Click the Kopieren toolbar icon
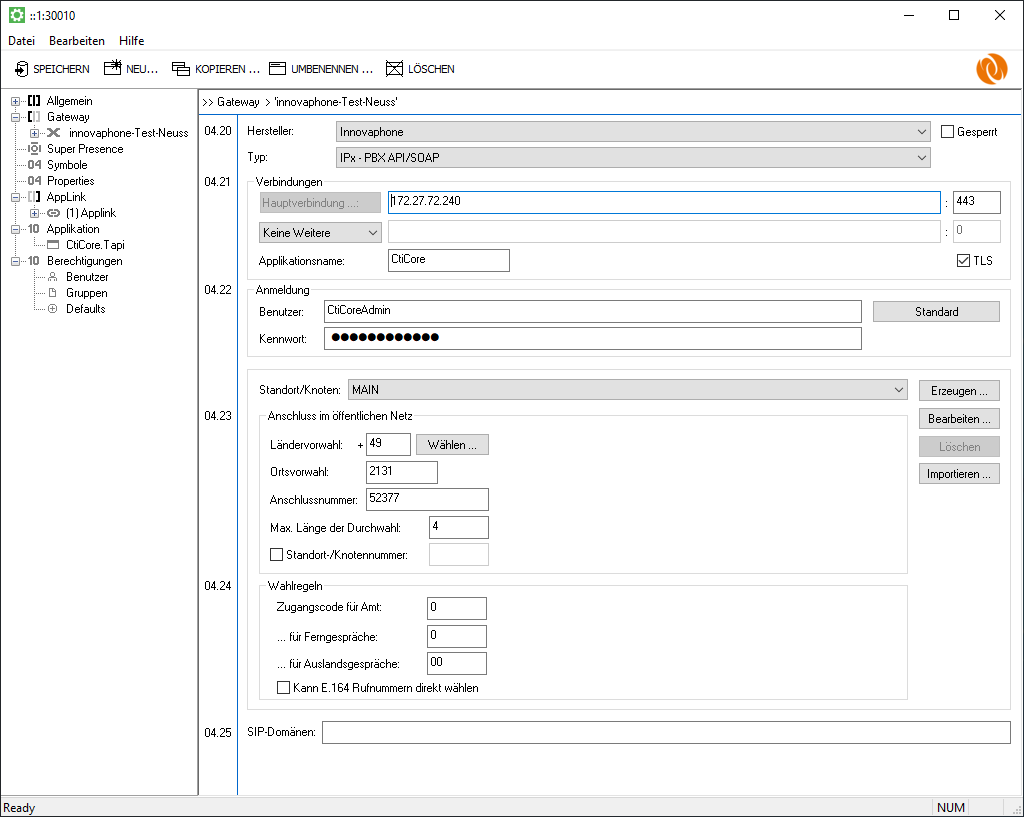1024x817 pixels. coord(181,69)
